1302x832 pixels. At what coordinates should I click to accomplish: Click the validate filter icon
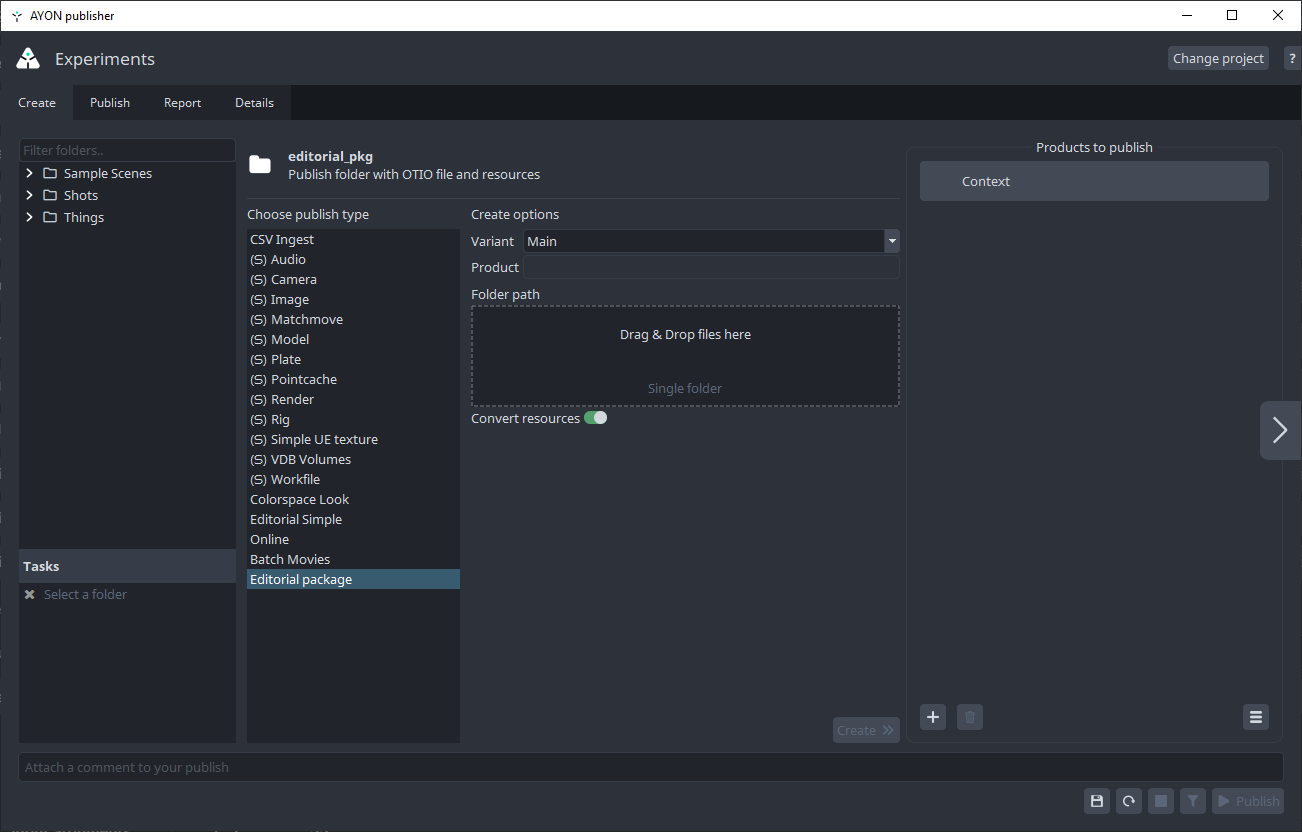point(1192,801)
